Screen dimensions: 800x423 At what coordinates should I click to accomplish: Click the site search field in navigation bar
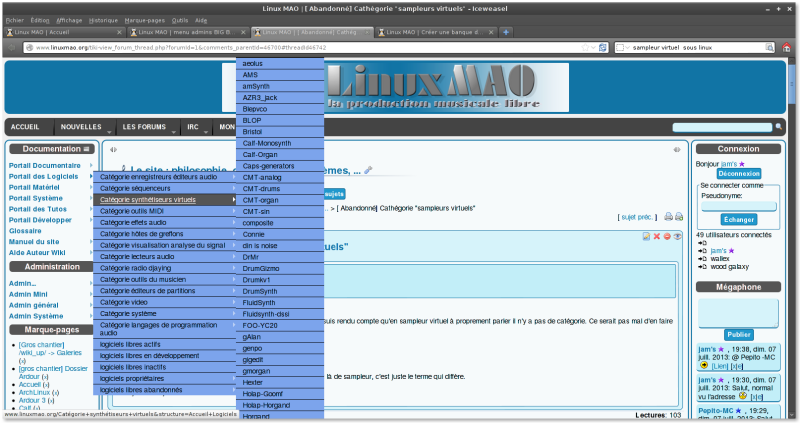(x=722, y=127)
